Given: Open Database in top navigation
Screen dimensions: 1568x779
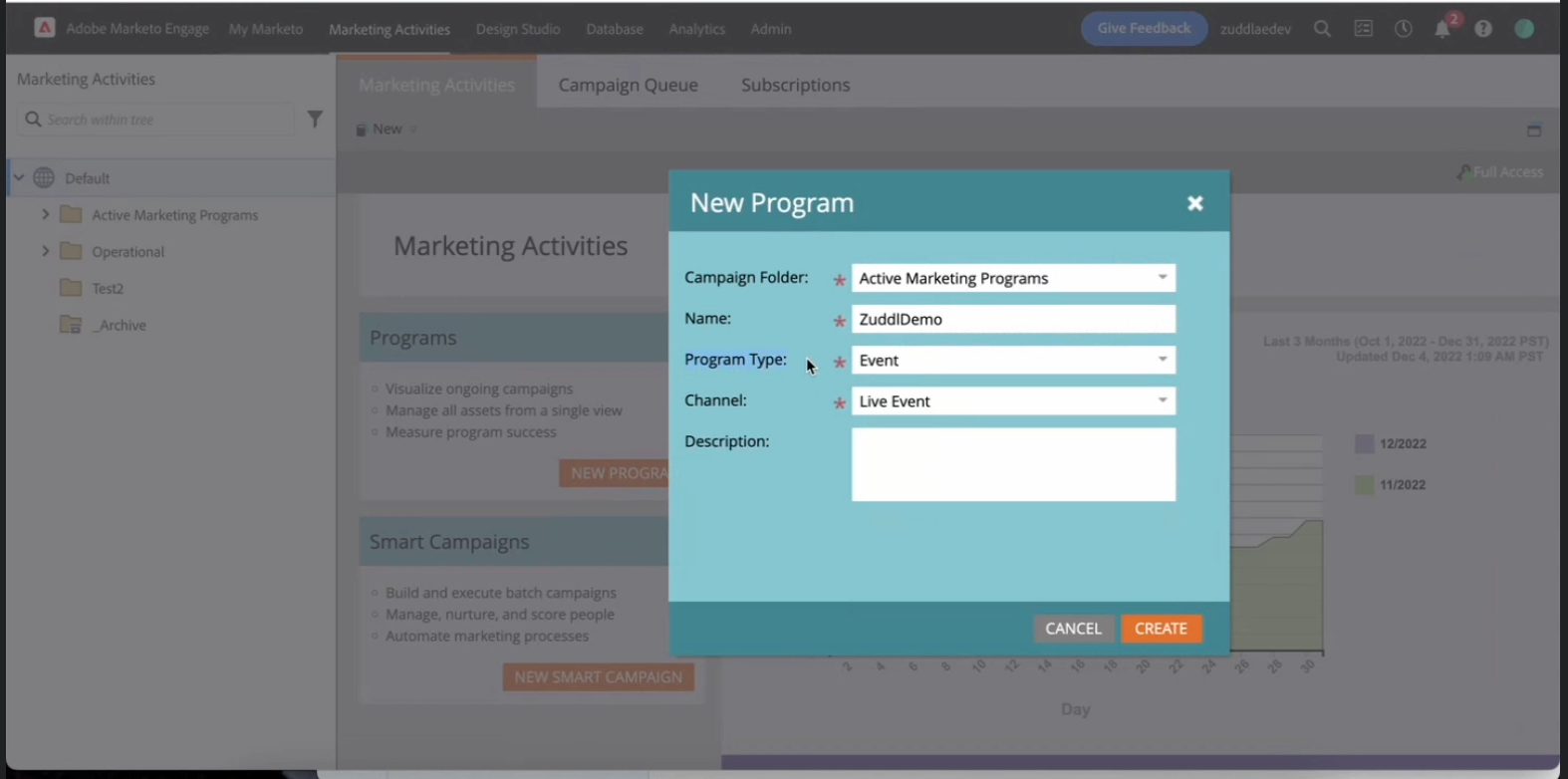Looking at the screenshot, I should click(615, 29).
